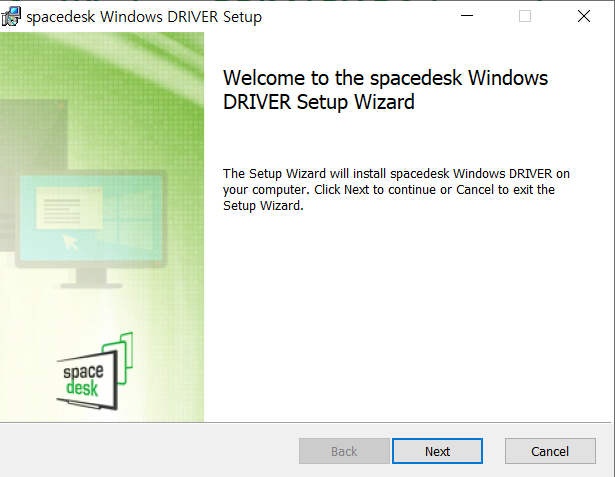Close the setup window with X

click(584, 16)
